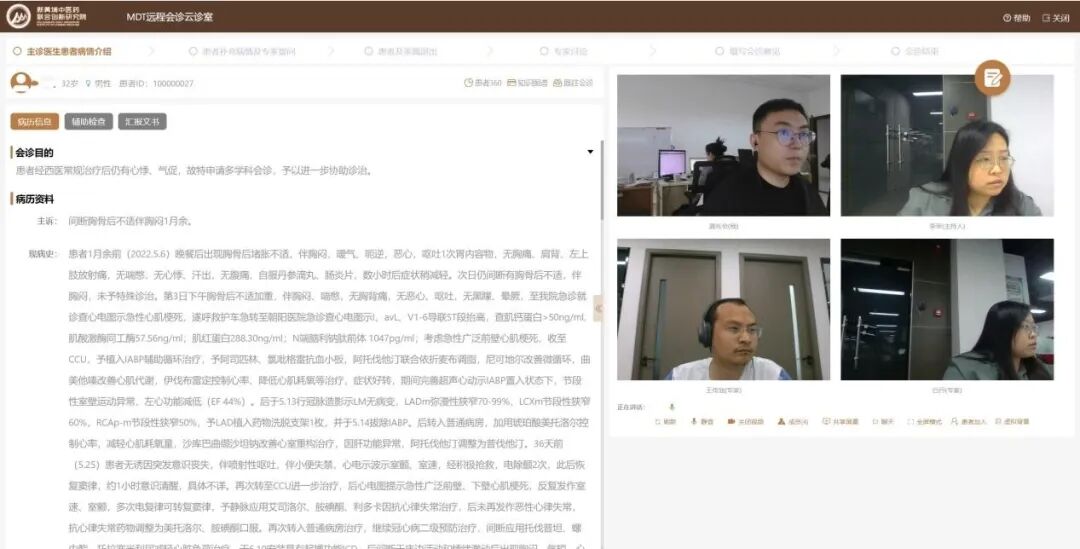
Task: Open 既往会诊 past consultations
Action: point(573,83)
